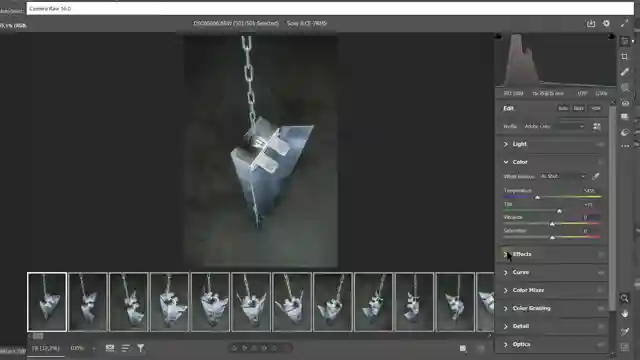
Task: Open the filmstrip filter funnel icon
Action: [x=141, y=348]
